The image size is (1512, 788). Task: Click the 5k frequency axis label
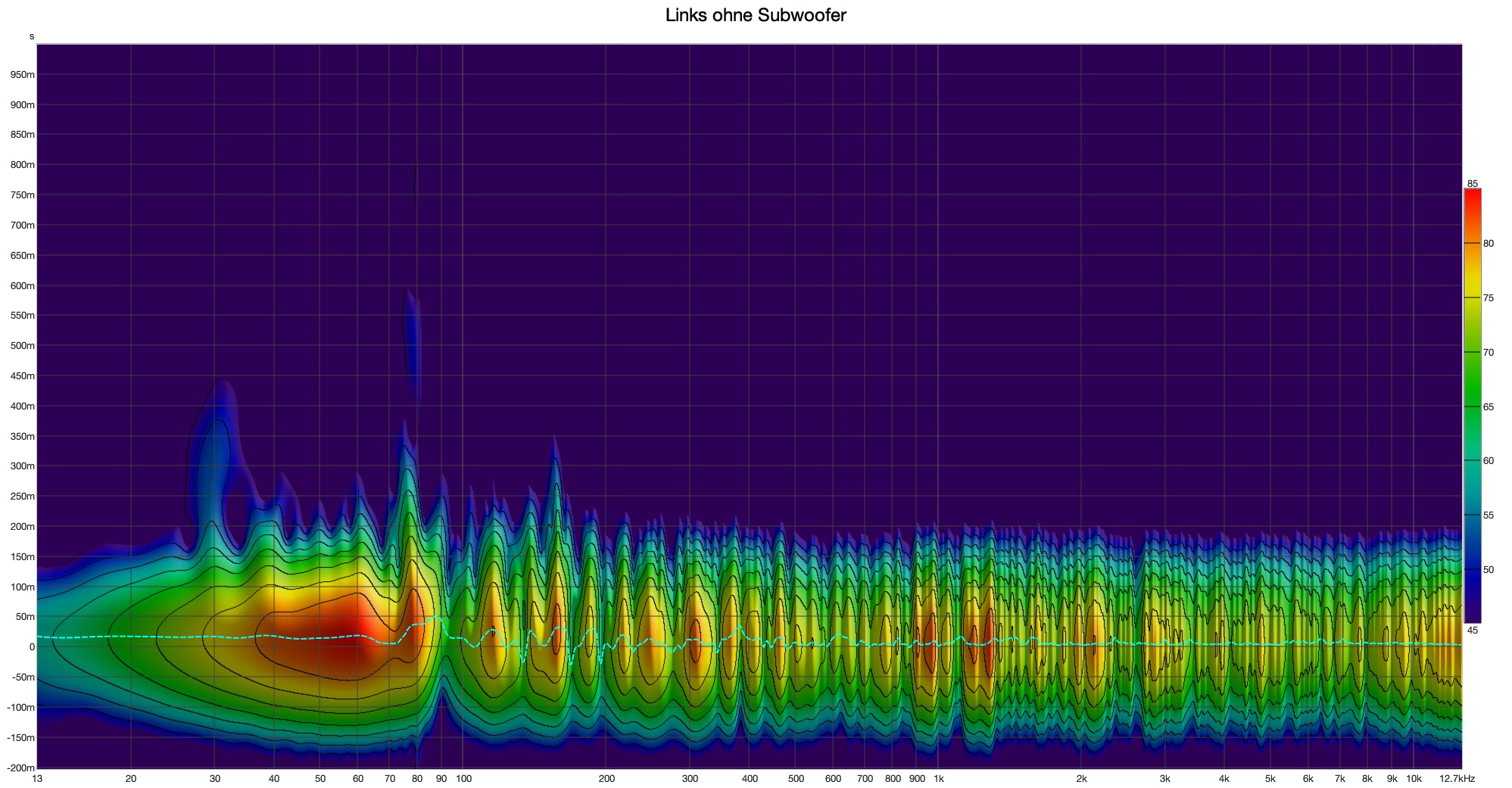pos(1270,779)
